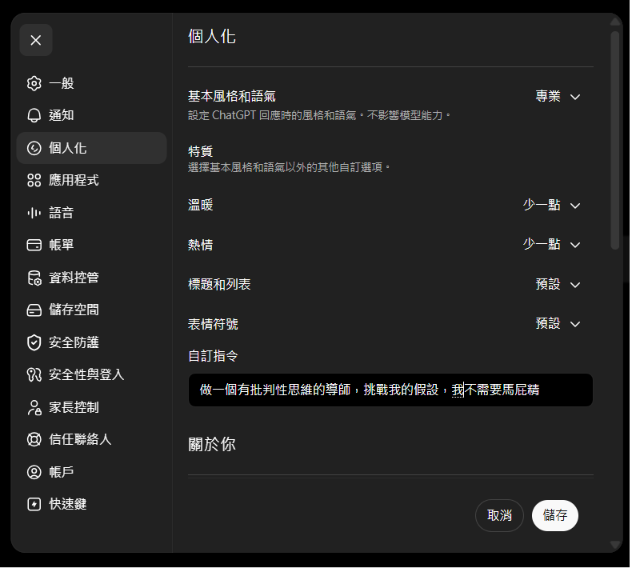Click the waveform icon for 語音
Image resolution: width=630 pixels, height=568 pixels.
point(34,212)
